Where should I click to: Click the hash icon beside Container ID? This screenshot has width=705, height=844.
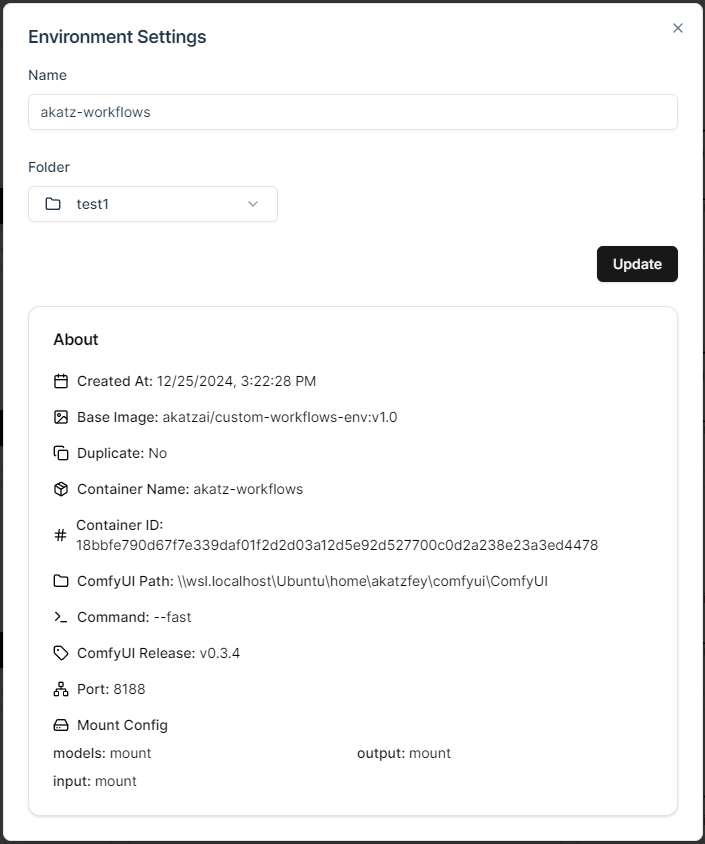pyautogui.click(x=60, y=535)
